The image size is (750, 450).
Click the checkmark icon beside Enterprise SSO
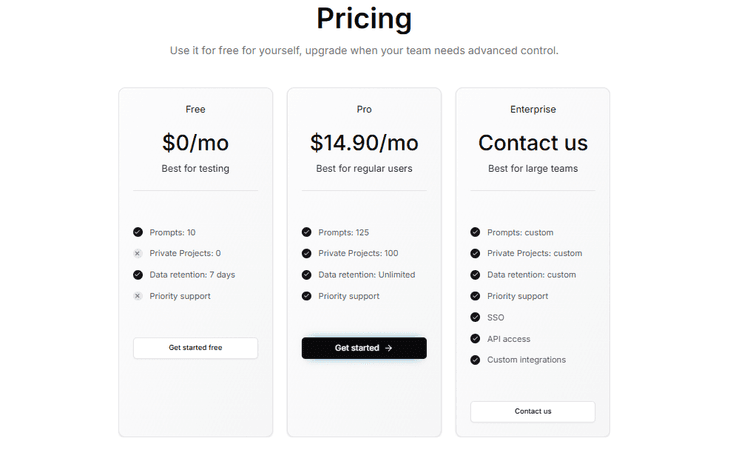[x=476, y=317]
